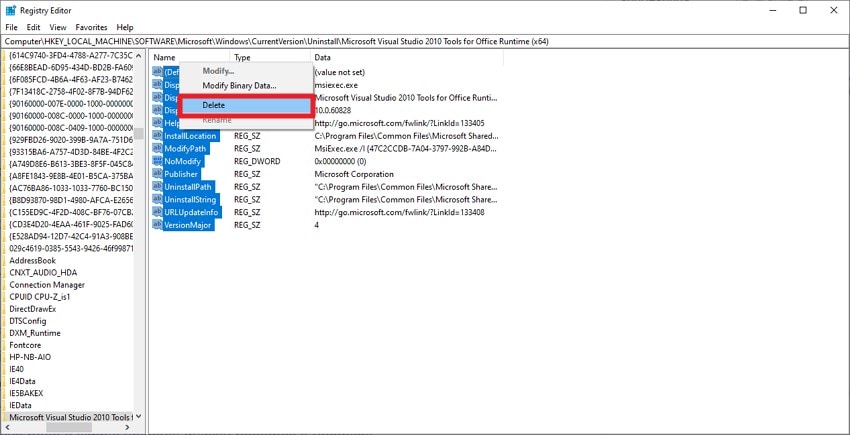
Task: Click the UninstallPath value icon
Action: click(x=157, y=187)
